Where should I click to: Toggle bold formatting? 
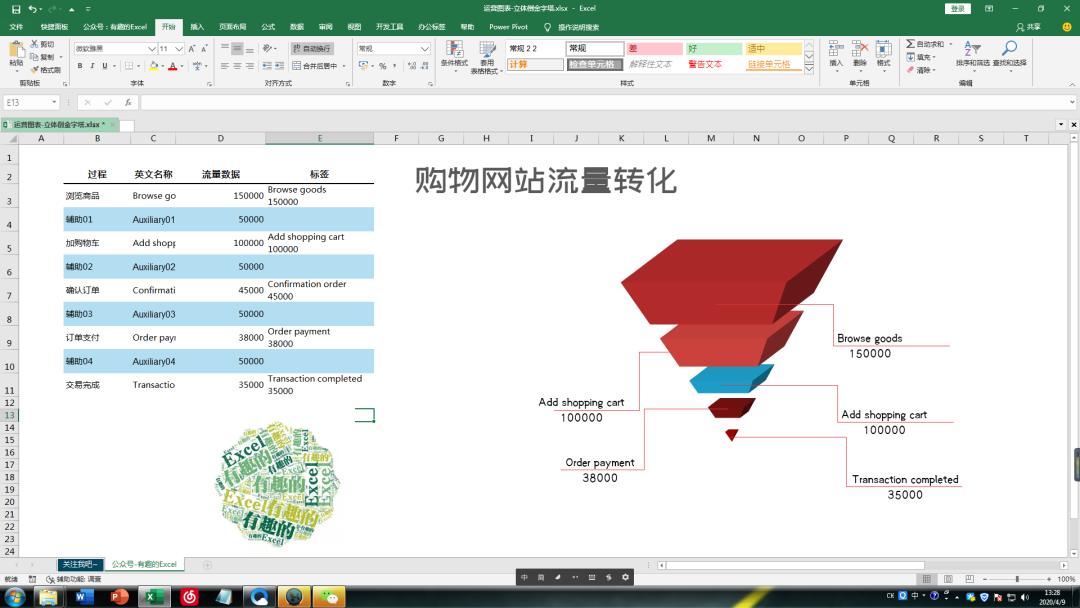pos(80,64)
